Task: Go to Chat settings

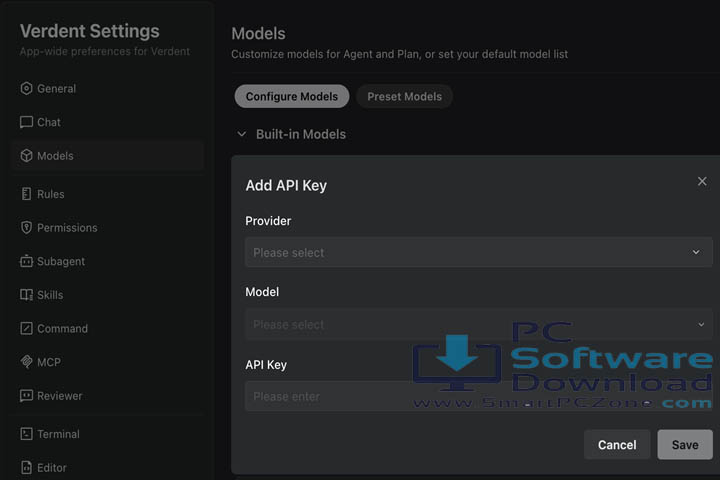Action: click(107, 122)
